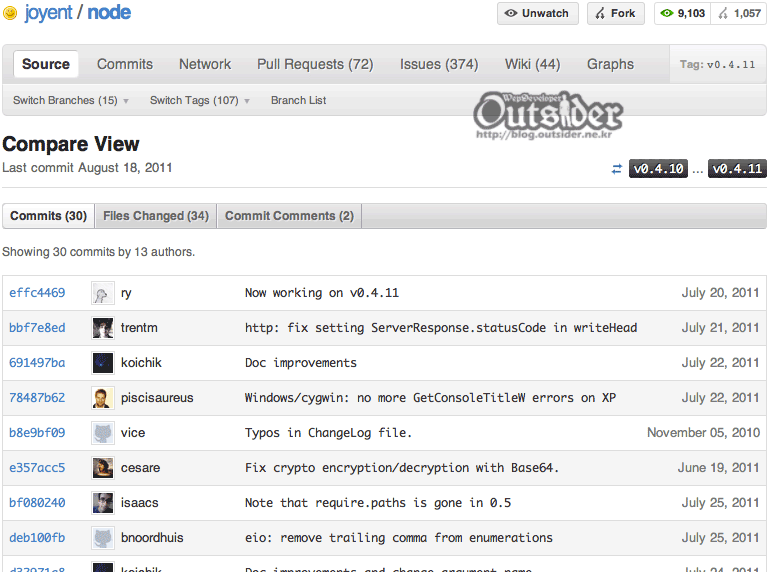Click the node repository name link
This screenshot has width=771, height=572.
point(109,12)
